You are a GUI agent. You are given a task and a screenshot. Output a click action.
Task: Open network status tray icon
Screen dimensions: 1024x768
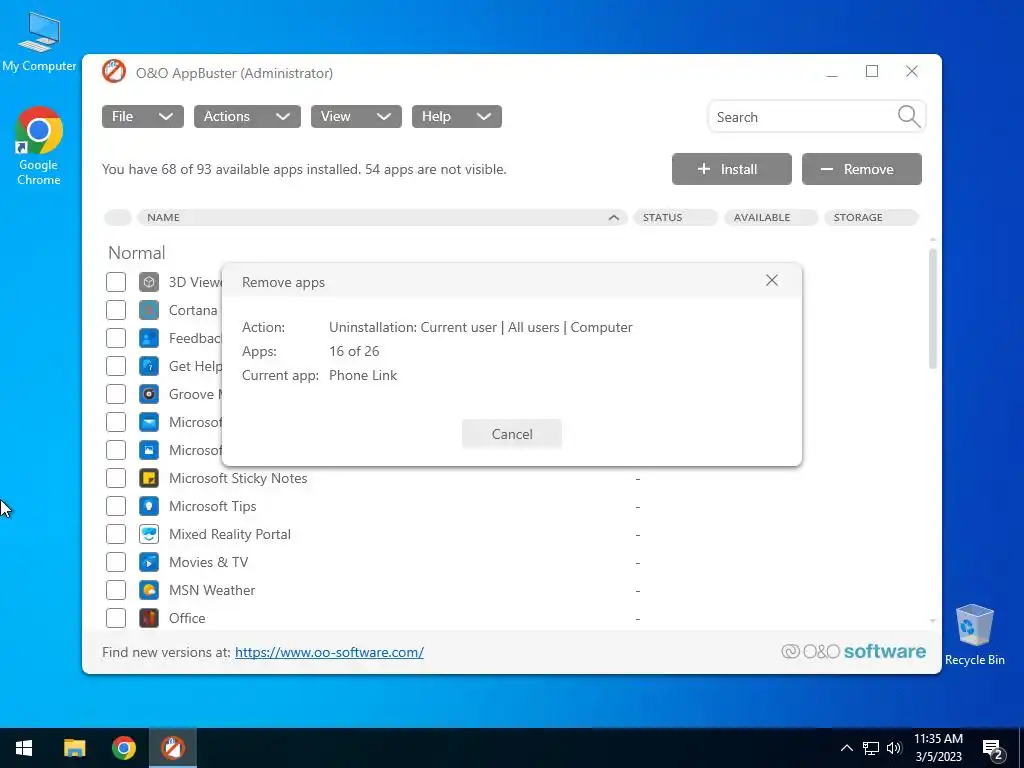point(871,748)
